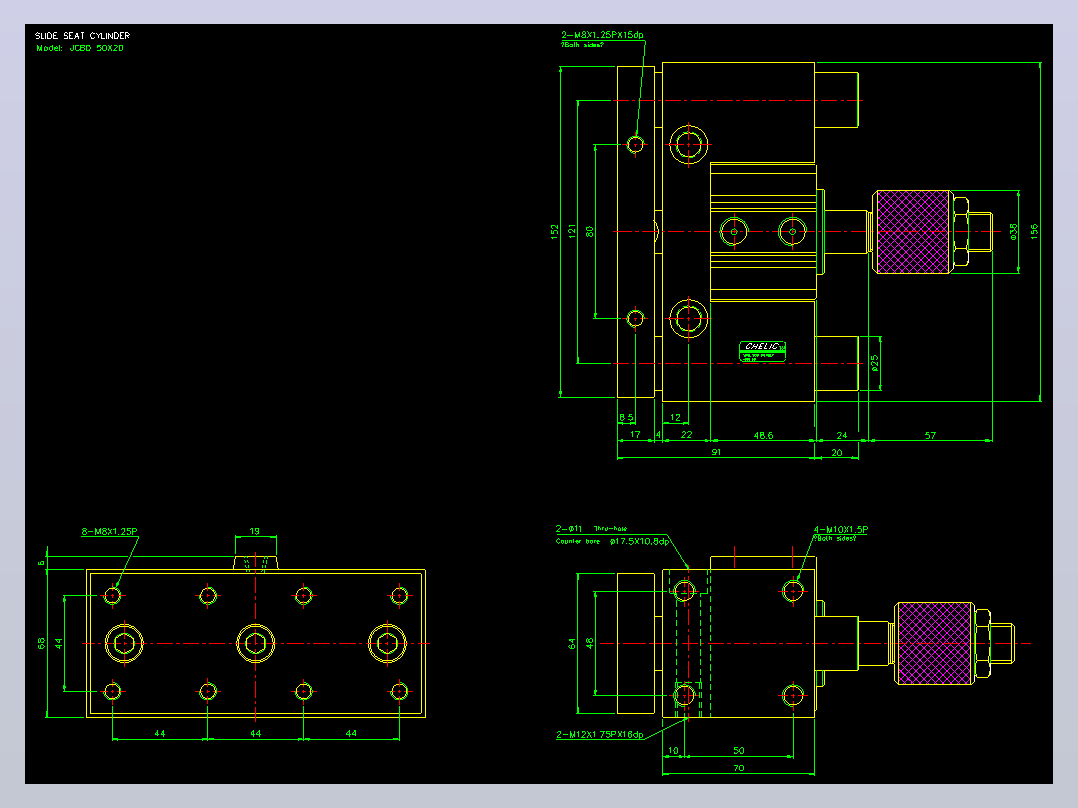Click the "70" bottom width dimension
This screenshot has width=1078, height=808.
click(x=738, y=768)
